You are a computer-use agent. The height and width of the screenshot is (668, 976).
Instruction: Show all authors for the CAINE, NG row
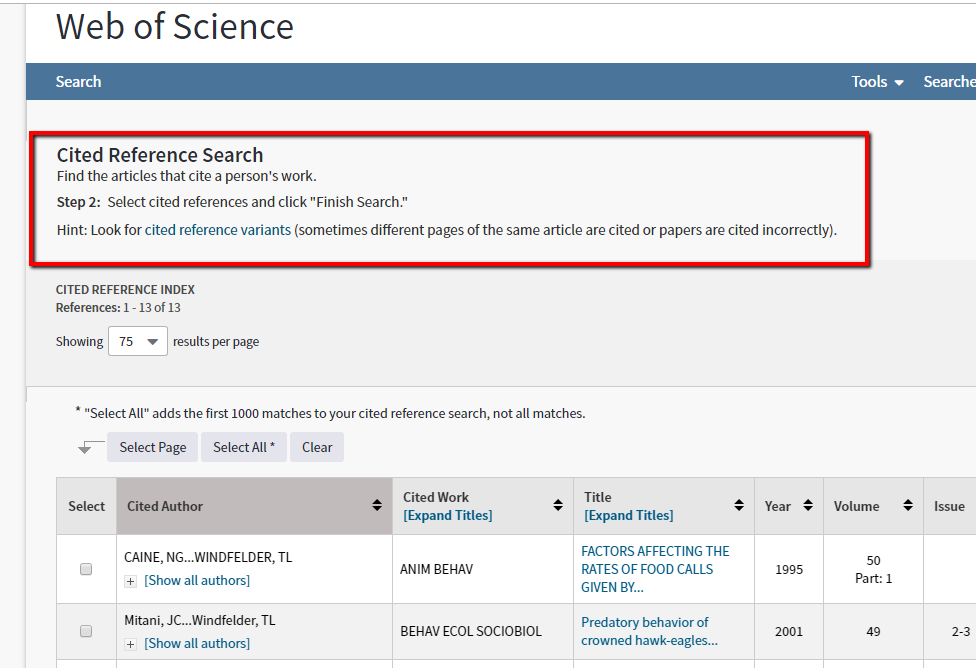click(197, 580)
